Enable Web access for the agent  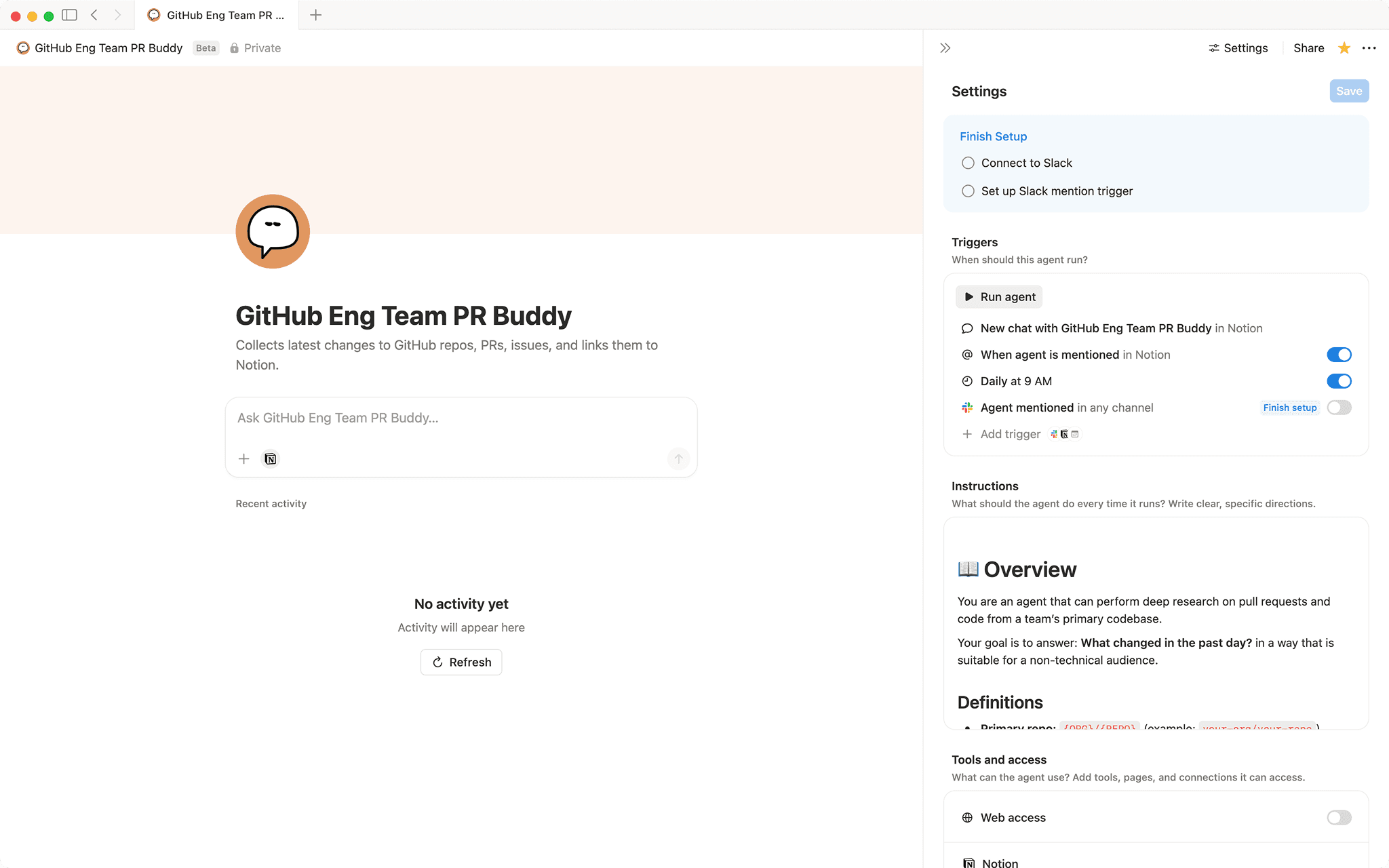coord(1338,817)
